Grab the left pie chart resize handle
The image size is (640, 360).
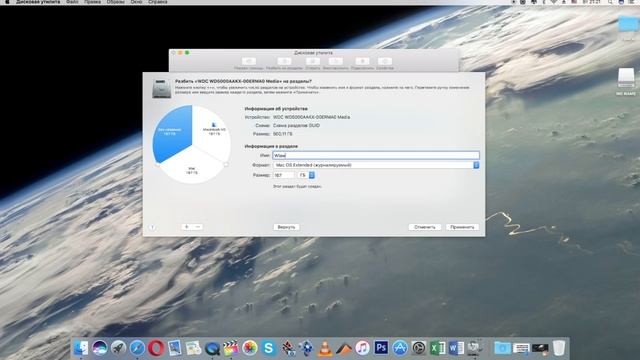(x=158, y=164)
